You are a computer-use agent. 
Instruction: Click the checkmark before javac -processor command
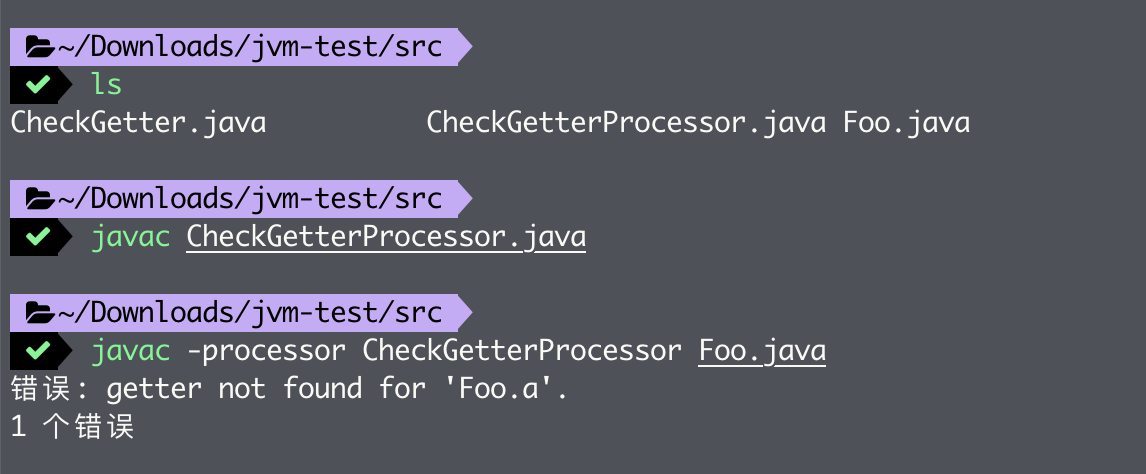(37, 351)
